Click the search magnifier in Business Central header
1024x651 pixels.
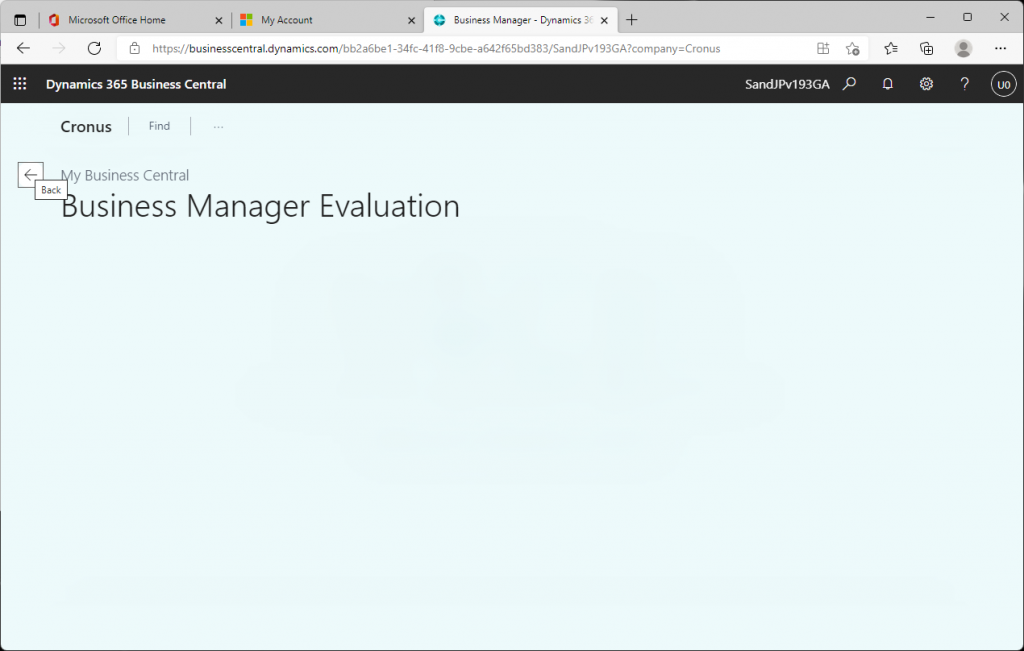point(849,84)
